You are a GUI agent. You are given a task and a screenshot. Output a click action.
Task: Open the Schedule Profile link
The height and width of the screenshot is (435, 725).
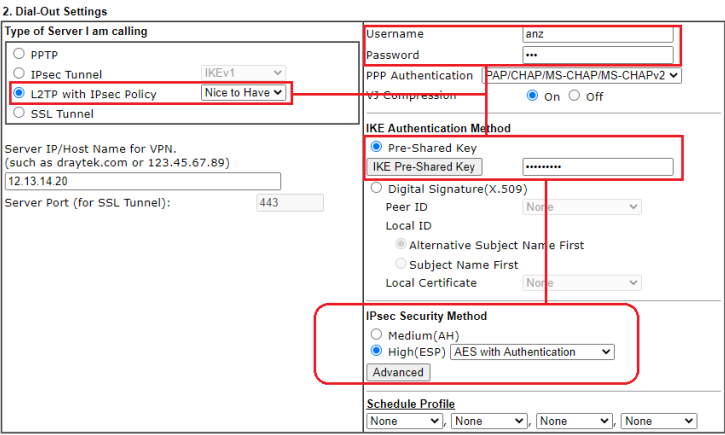click(x=410, y=404)
